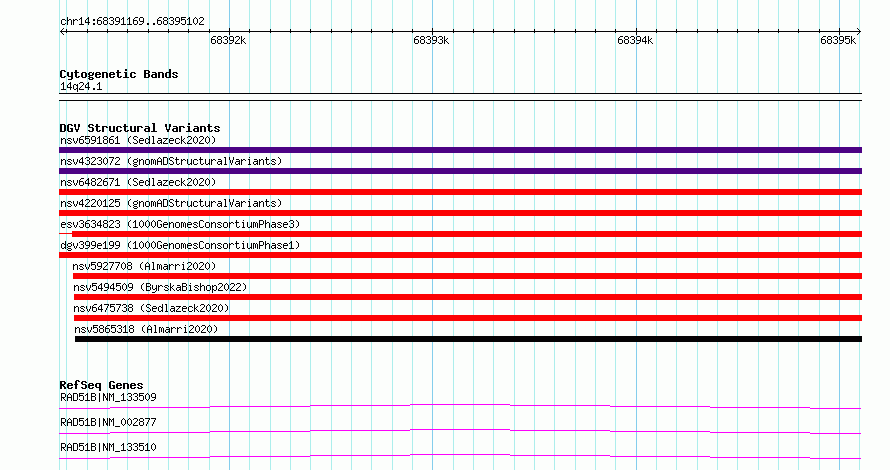Open the RAD51B|NM_002877 transcript label
Screen dimensions: 890x470
[x=108, y=422]
